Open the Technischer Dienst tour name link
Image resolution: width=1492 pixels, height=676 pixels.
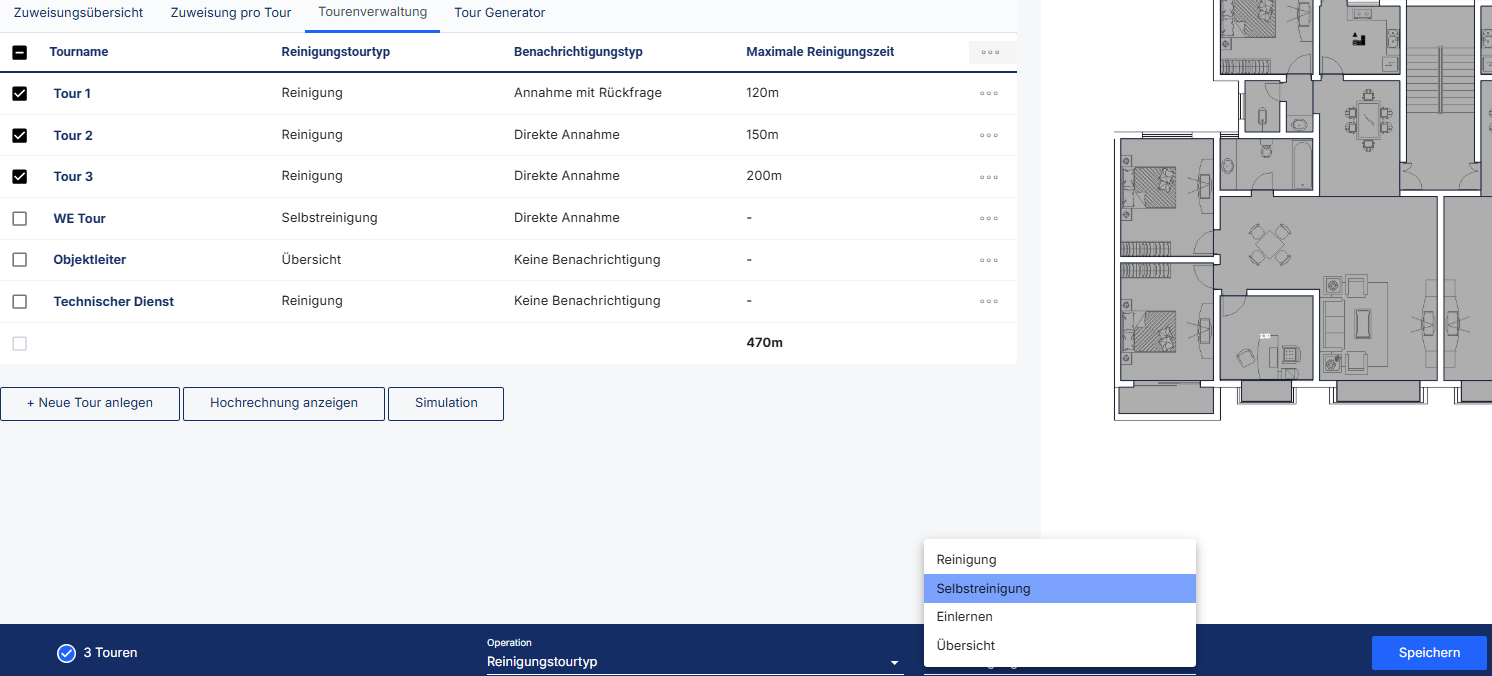coord(114,302)
